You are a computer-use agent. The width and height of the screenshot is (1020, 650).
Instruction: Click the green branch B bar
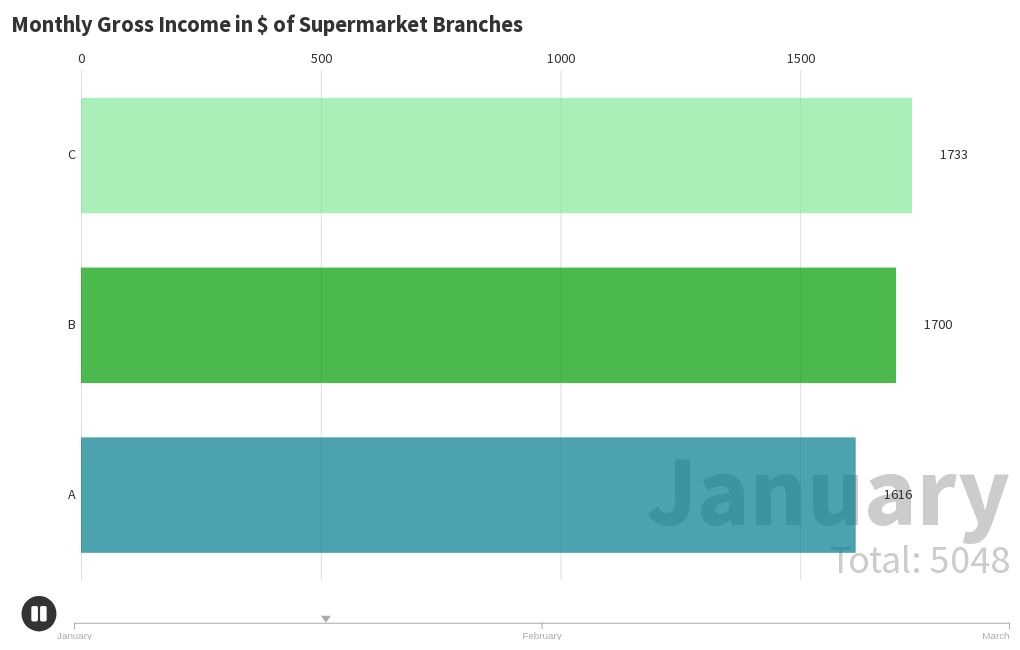pos(489,325)
